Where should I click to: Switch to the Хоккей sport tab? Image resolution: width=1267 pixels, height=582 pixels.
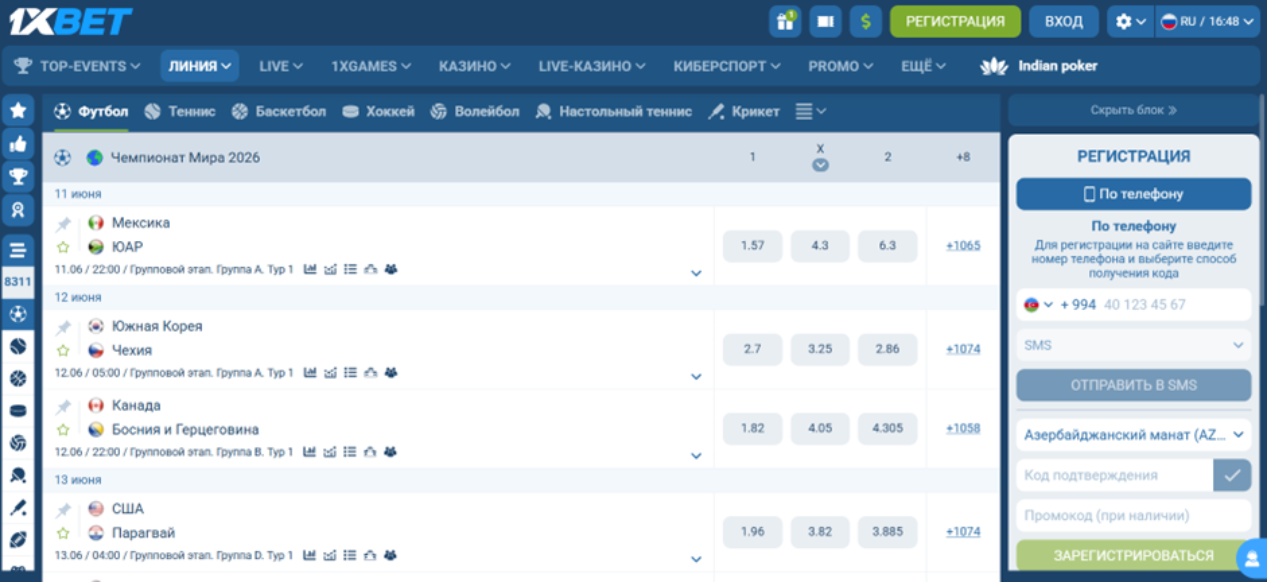[x=378, y=111]
